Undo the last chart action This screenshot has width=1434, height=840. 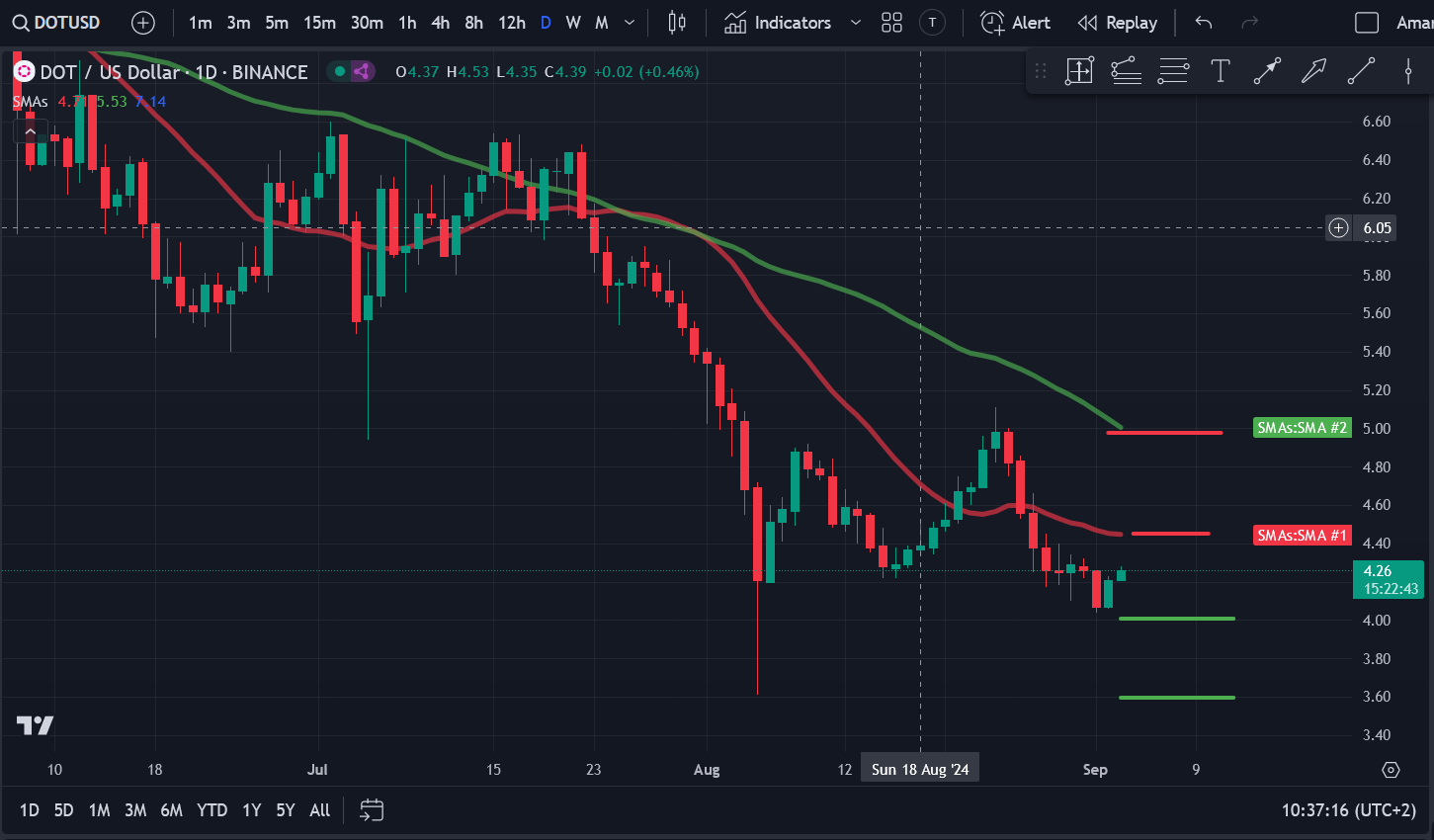click(1203, 23)
